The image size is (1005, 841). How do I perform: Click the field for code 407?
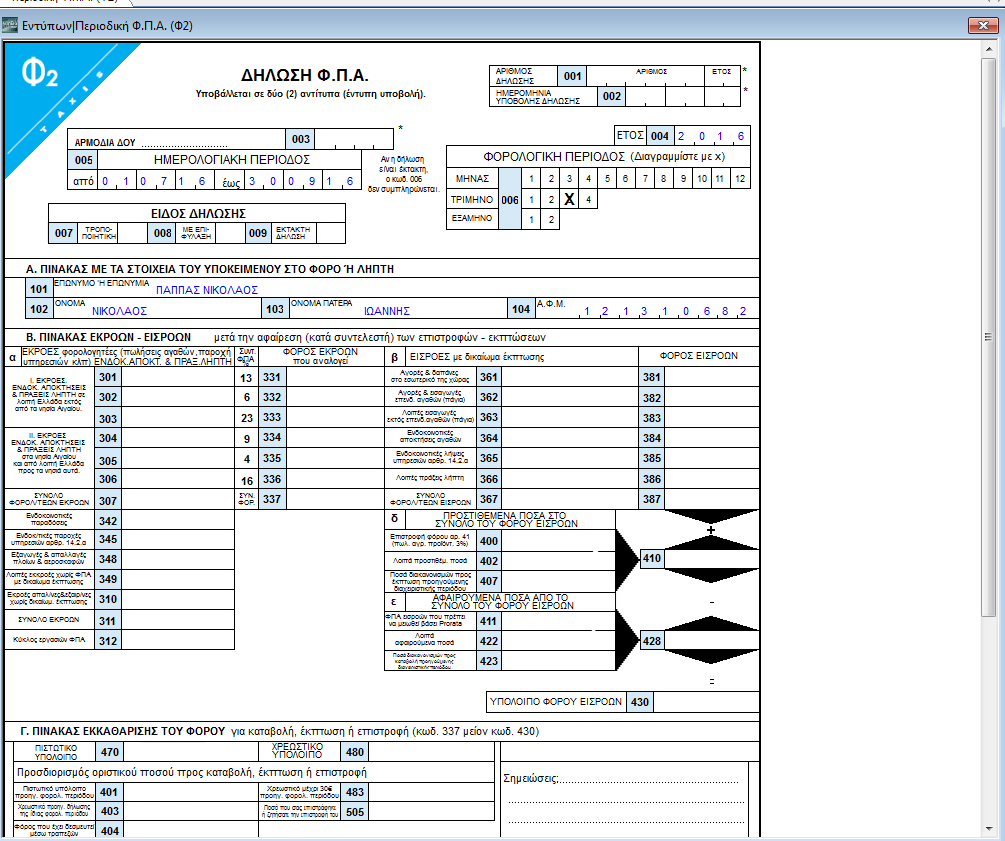pos(558,581)
